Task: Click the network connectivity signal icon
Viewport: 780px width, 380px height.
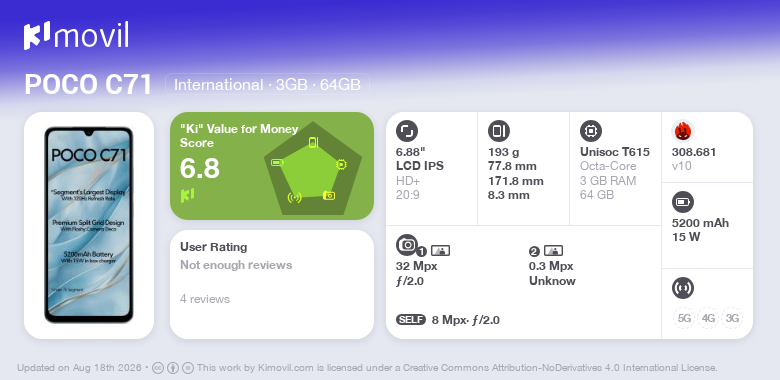Action: [x=683, y=287]
